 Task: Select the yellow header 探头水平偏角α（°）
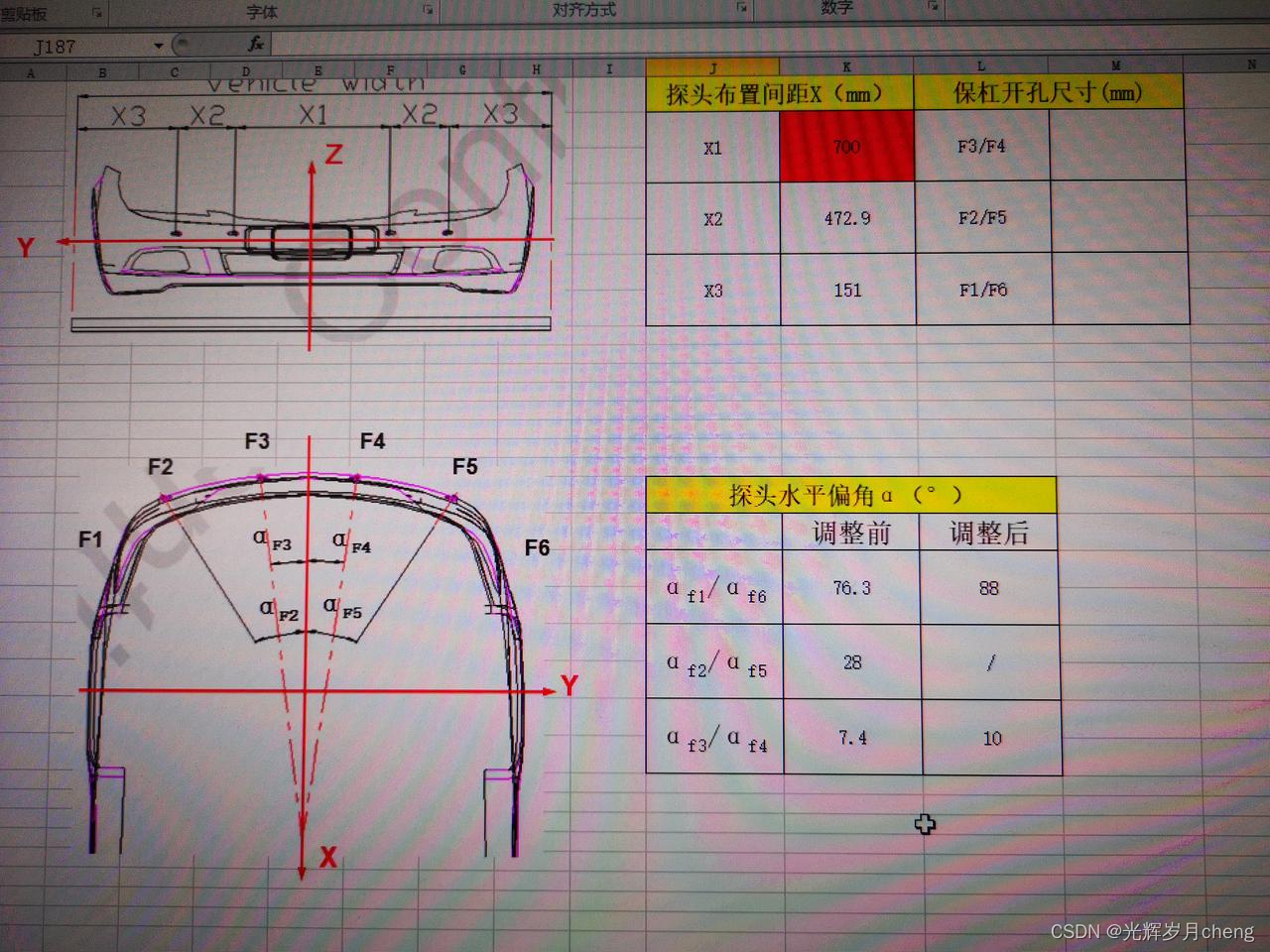(x=850, y=495)
